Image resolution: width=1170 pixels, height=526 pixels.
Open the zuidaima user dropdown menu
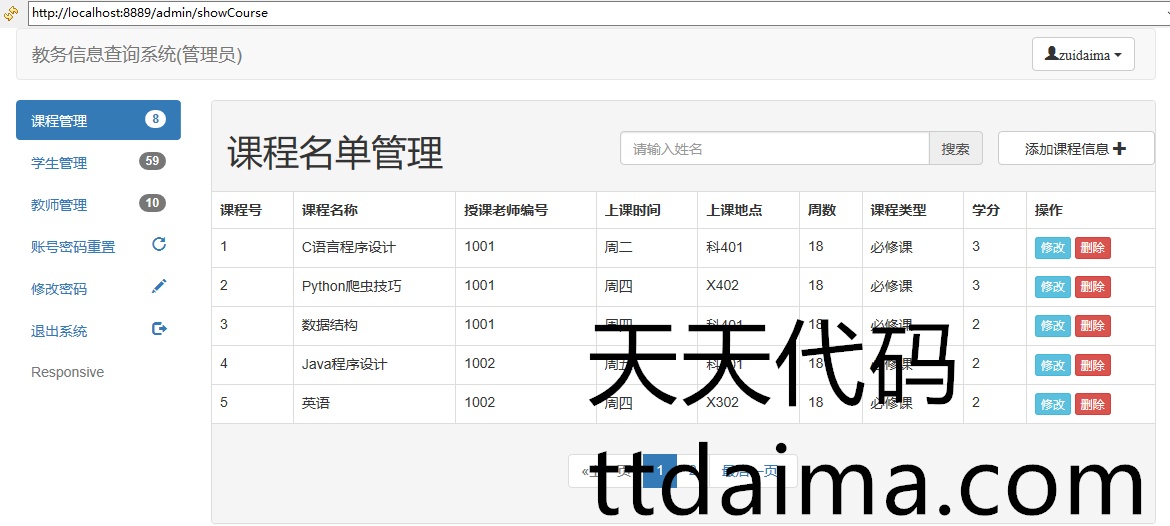(x=1083, y=55)
